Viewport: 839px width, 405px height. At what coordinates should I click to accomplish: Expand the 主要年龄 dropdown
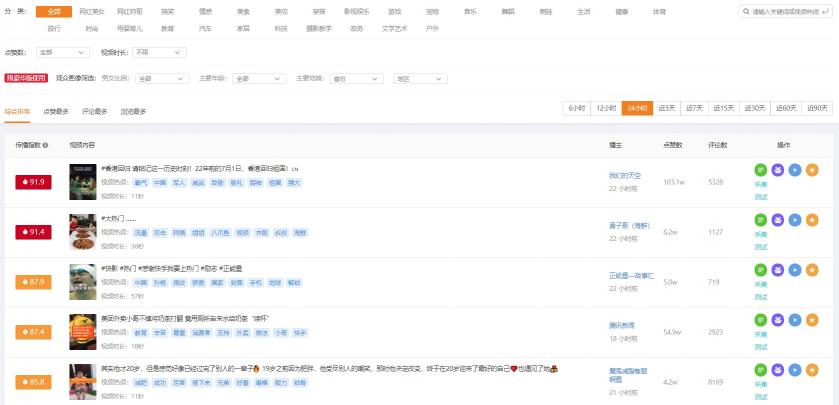(x=259, y=79)
